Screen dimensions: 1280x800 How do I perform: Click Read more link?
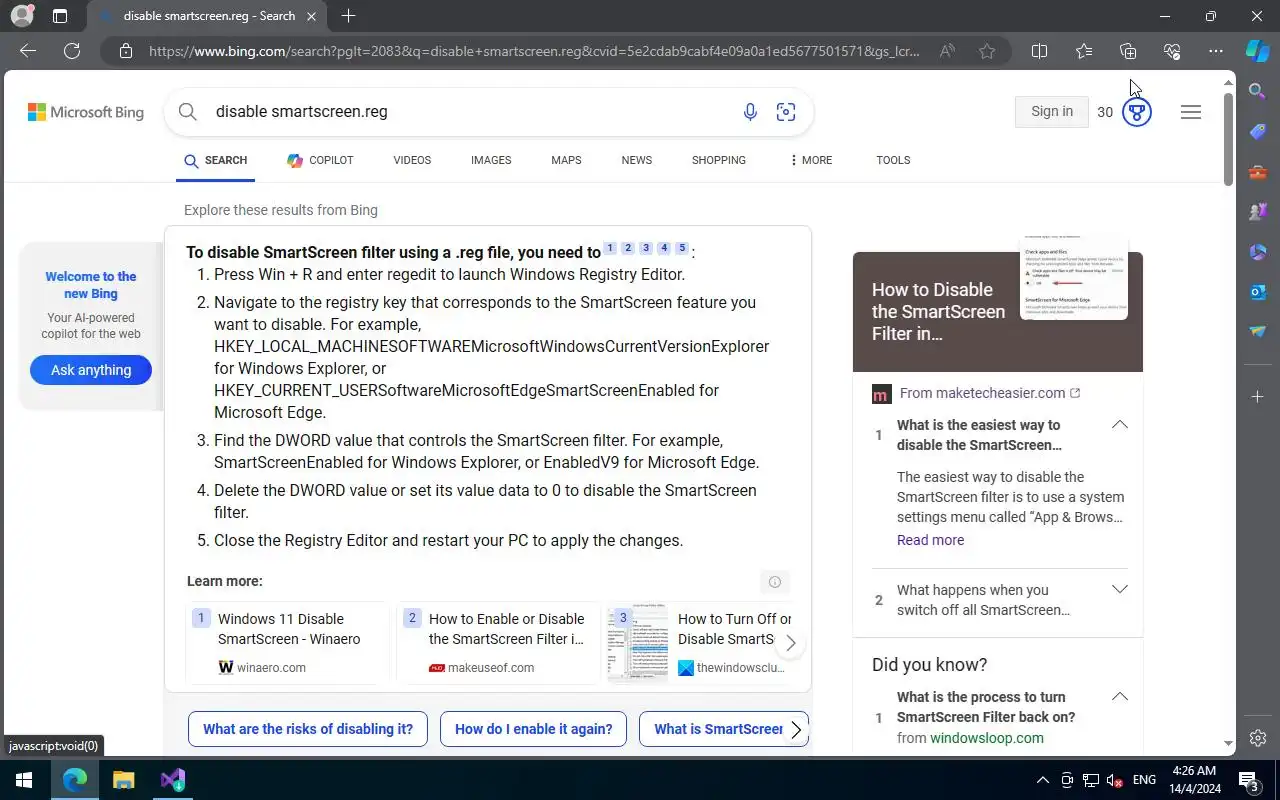(x=930, y=540)
